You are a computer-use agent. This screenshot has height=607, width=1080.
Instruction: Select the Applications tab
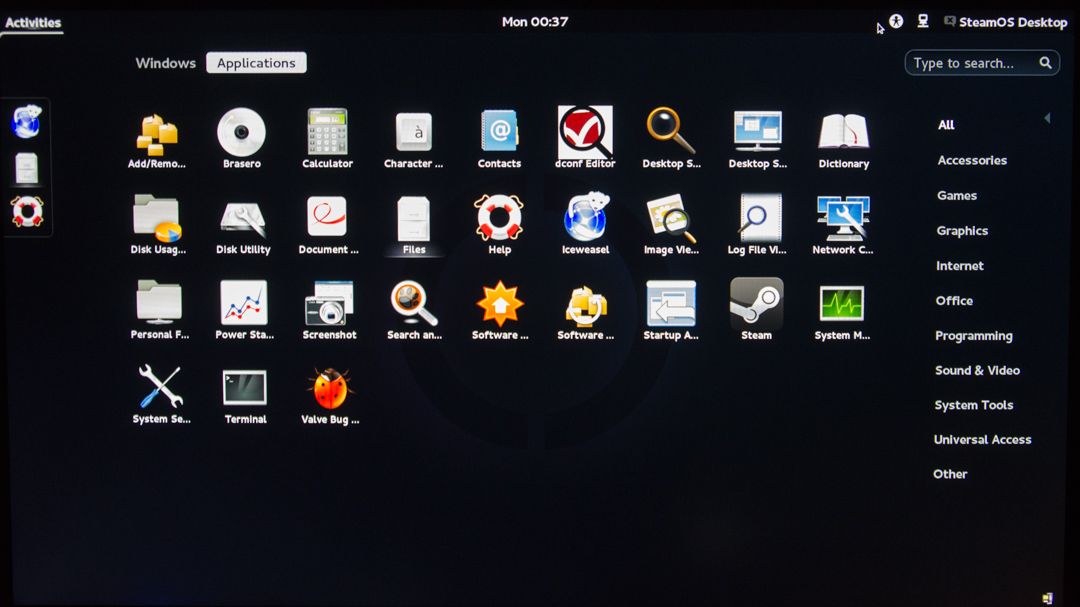coord(256,62)
